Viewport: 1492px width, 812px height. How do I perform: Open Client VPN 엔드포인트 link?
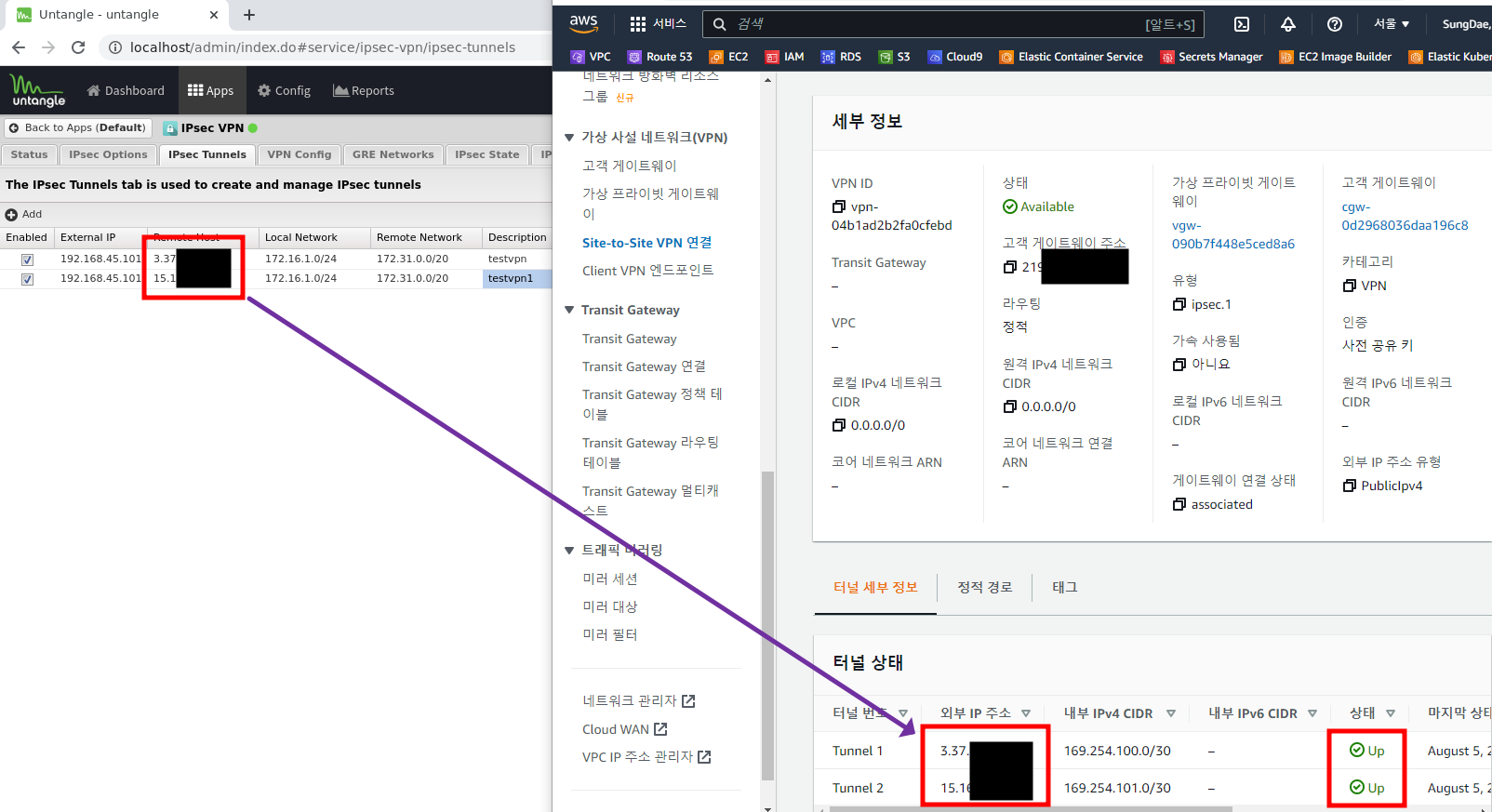click(647, 271)
